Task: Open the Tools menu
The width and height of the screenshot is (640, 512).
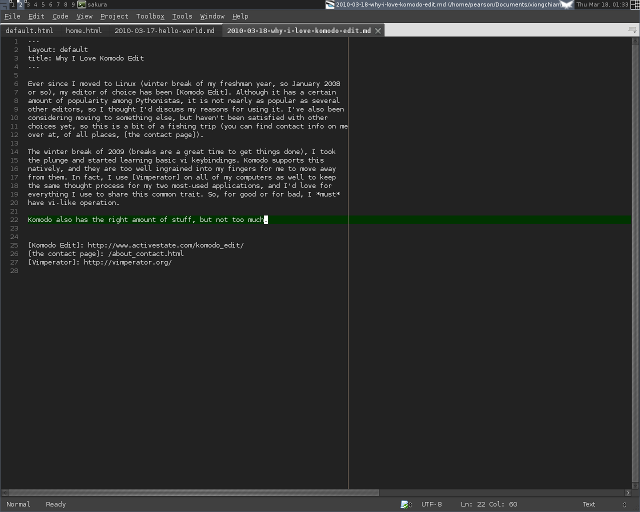Action: point(182,16)
